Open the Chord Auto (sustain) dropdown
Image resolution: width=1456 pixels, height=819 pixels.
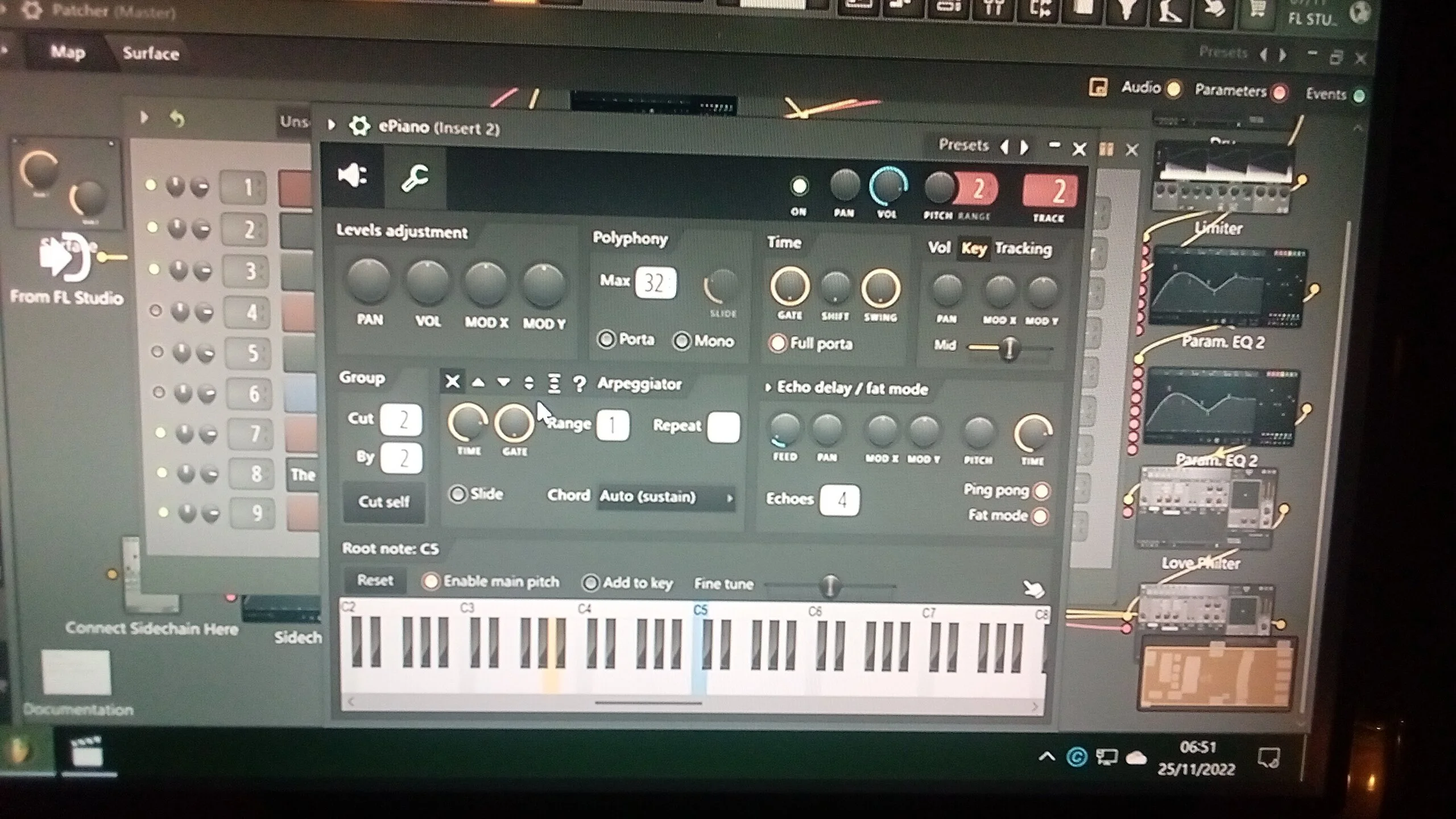pos(665,497)
